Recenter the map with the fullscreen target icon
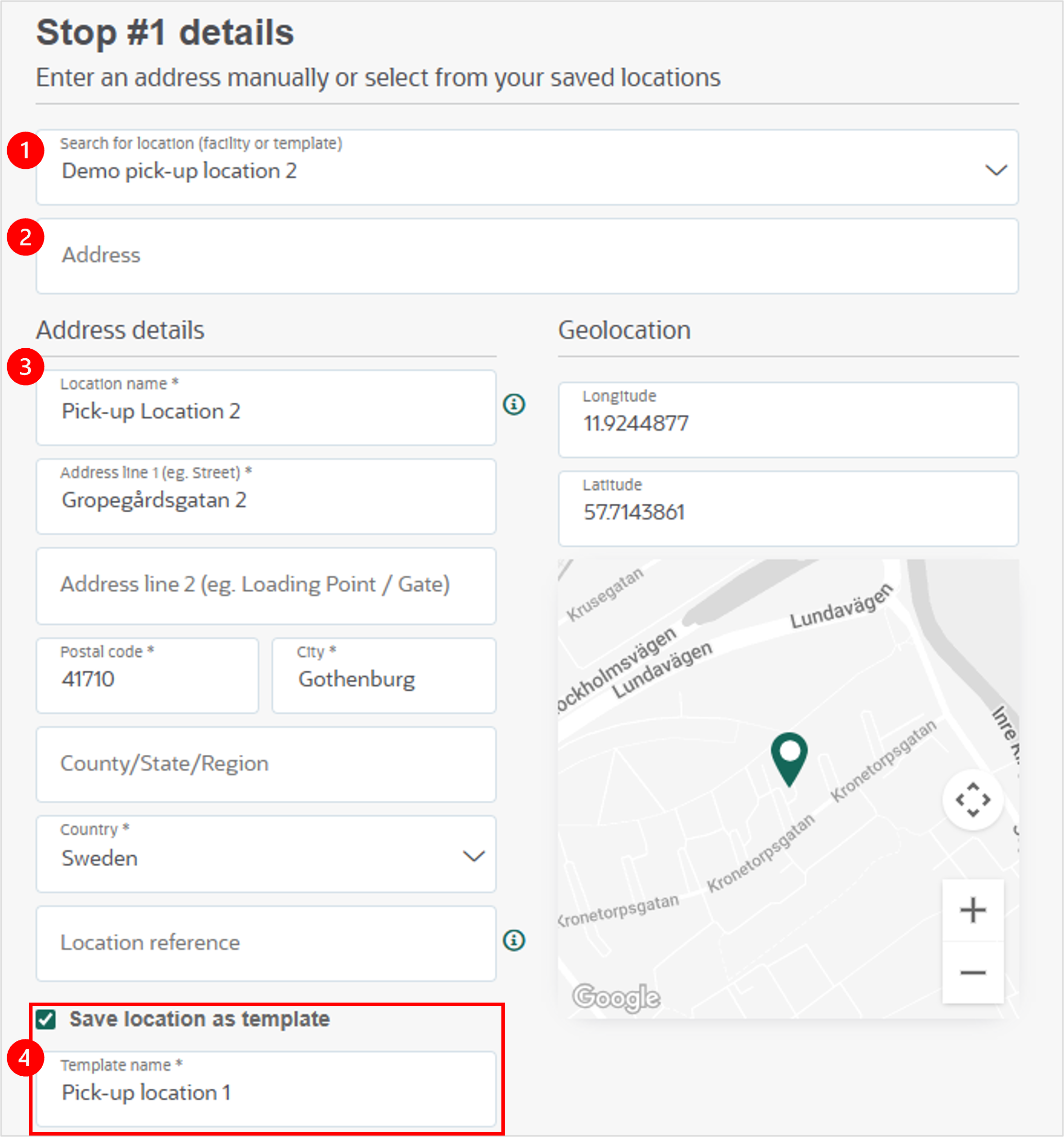The height and width of the screenshot is (1137, 1064). point(973,800)
